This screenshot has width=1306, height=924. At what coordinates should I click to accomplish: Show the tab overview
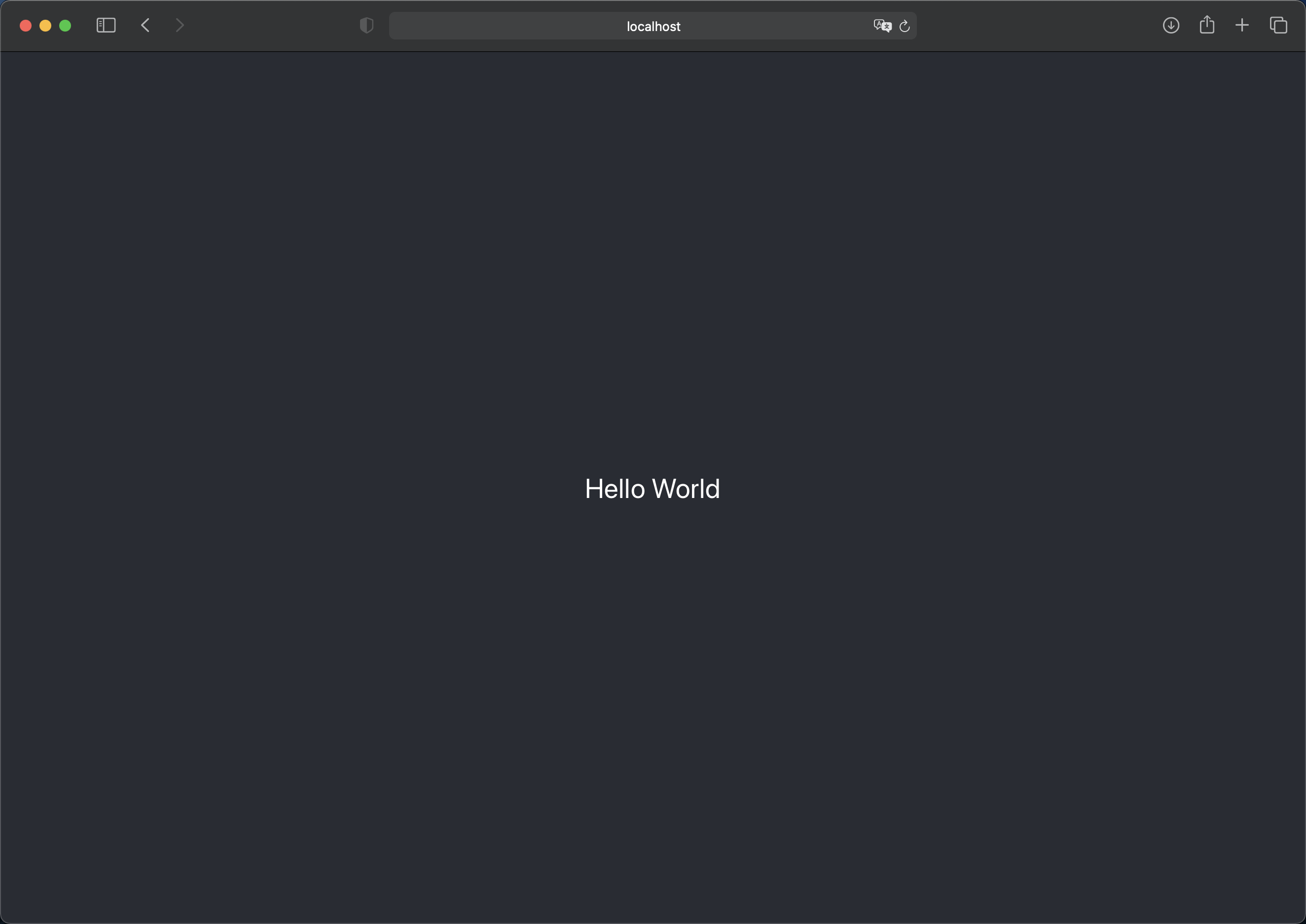tap(1278, 26)
